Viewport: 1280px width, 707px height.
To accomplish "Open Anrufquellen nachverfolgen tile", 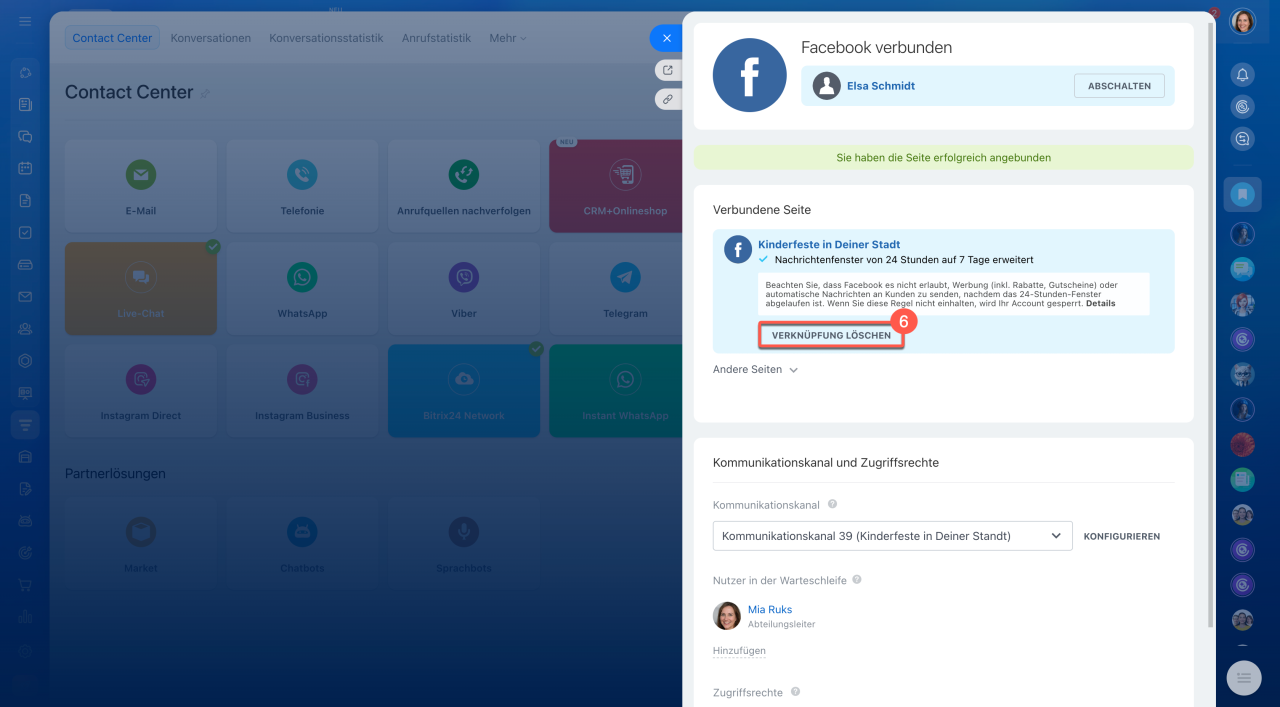I will coord(463,186).
